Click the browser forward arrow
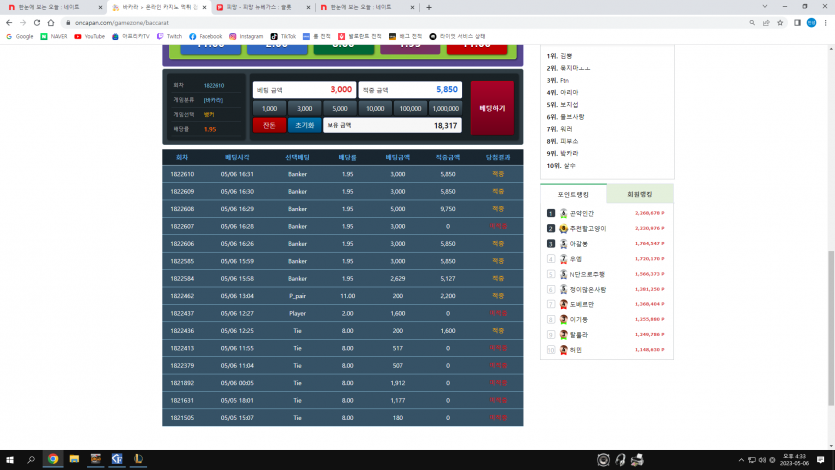Viewport: 835px width, 470px height. tap(23, 23)
